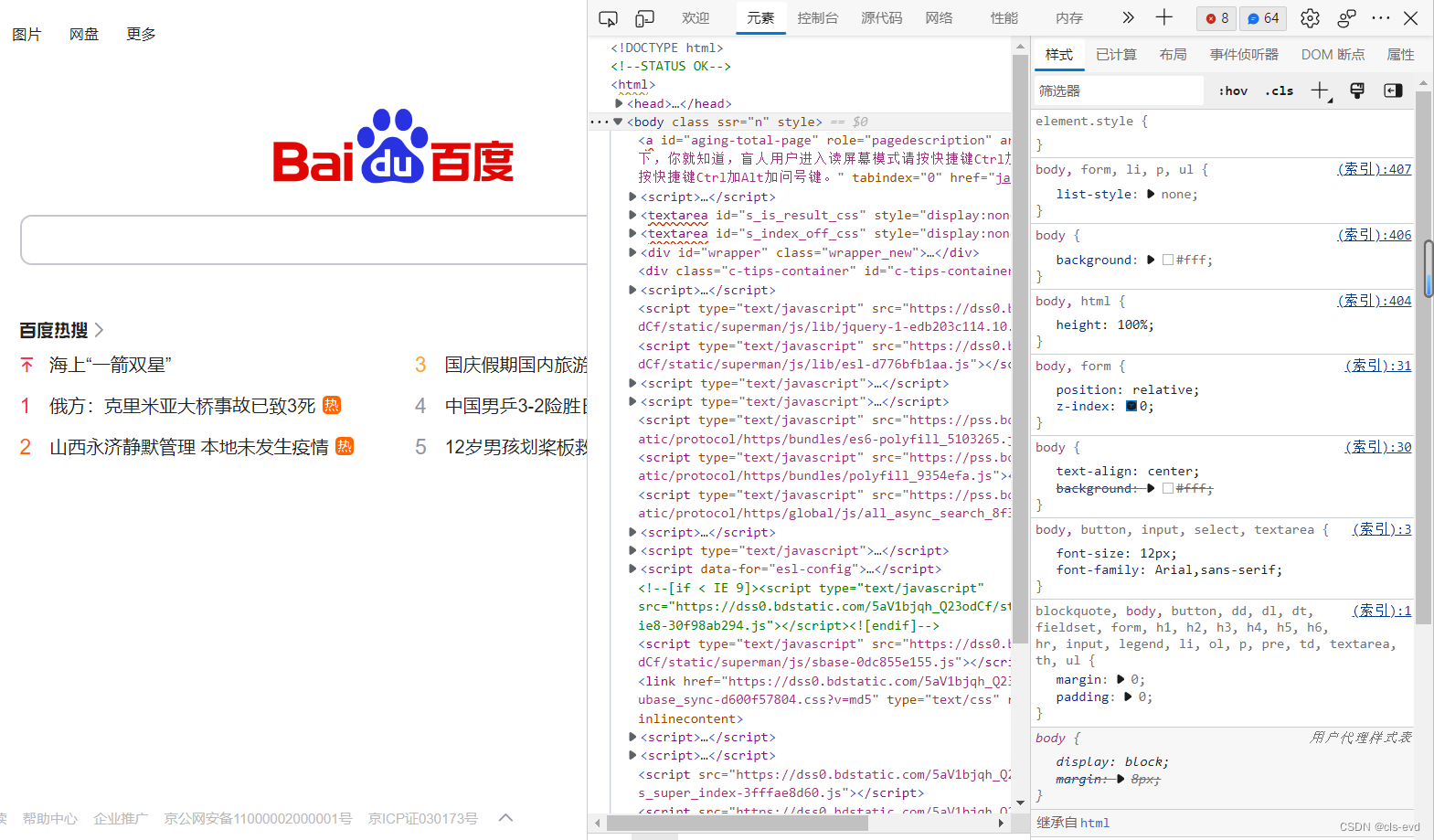Viewport: 1434px width, 840px height.
Task: Open DevTools customize ellipsis menu
Action: [1380, 18]
